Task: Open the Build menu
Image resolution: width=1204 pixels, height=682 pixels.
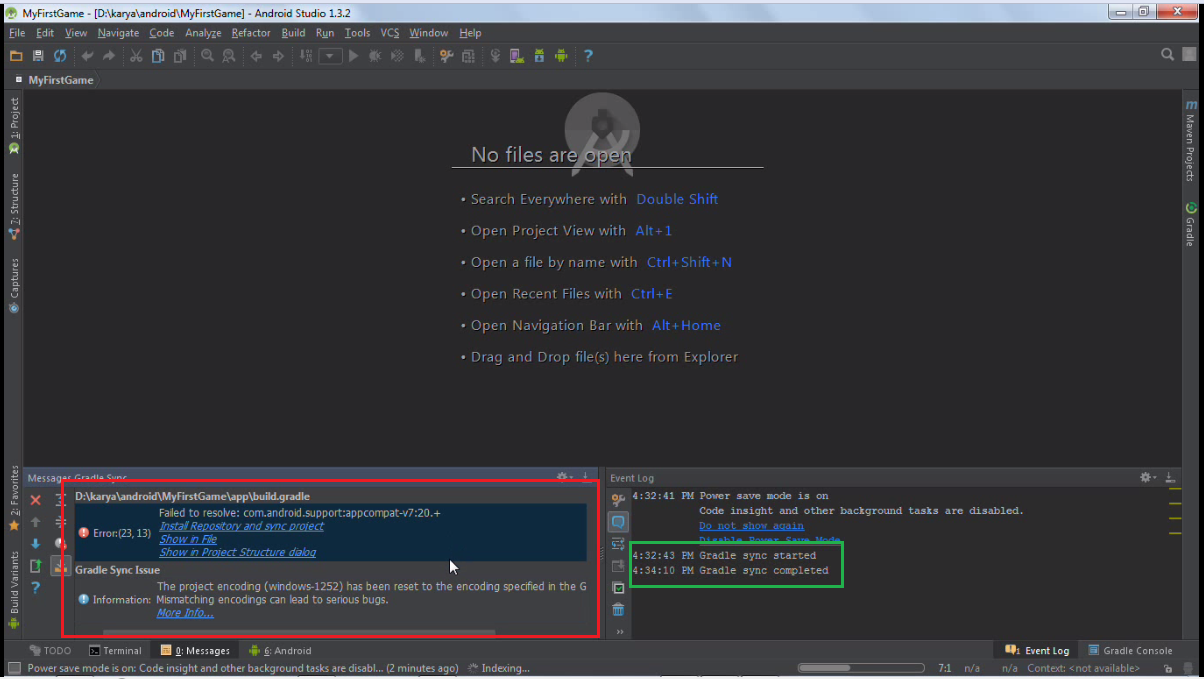Action: coord(293,33)
